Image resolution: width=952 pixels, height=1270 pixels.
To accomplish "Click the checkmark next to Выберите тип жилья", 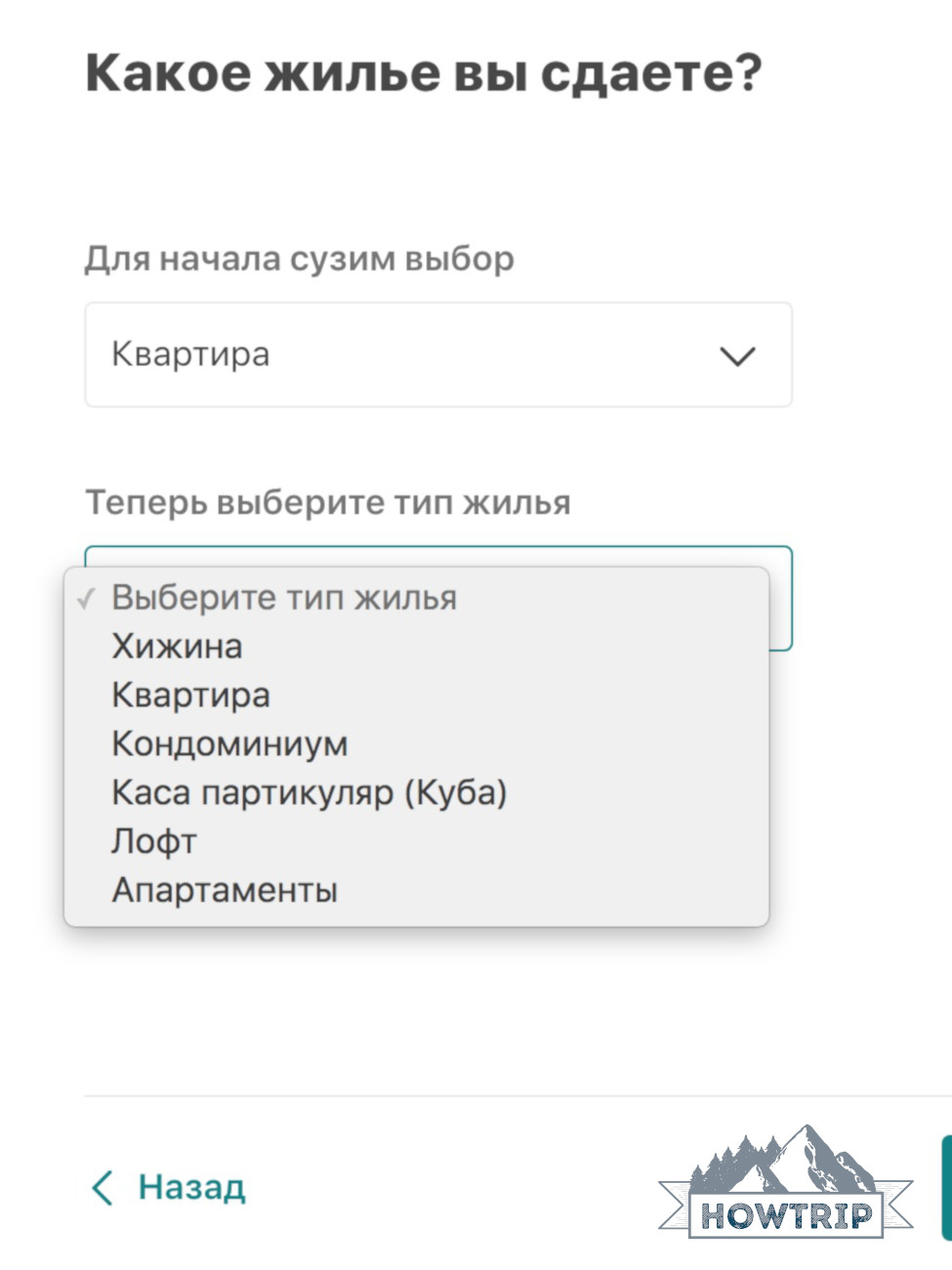I will click(87, 599).
